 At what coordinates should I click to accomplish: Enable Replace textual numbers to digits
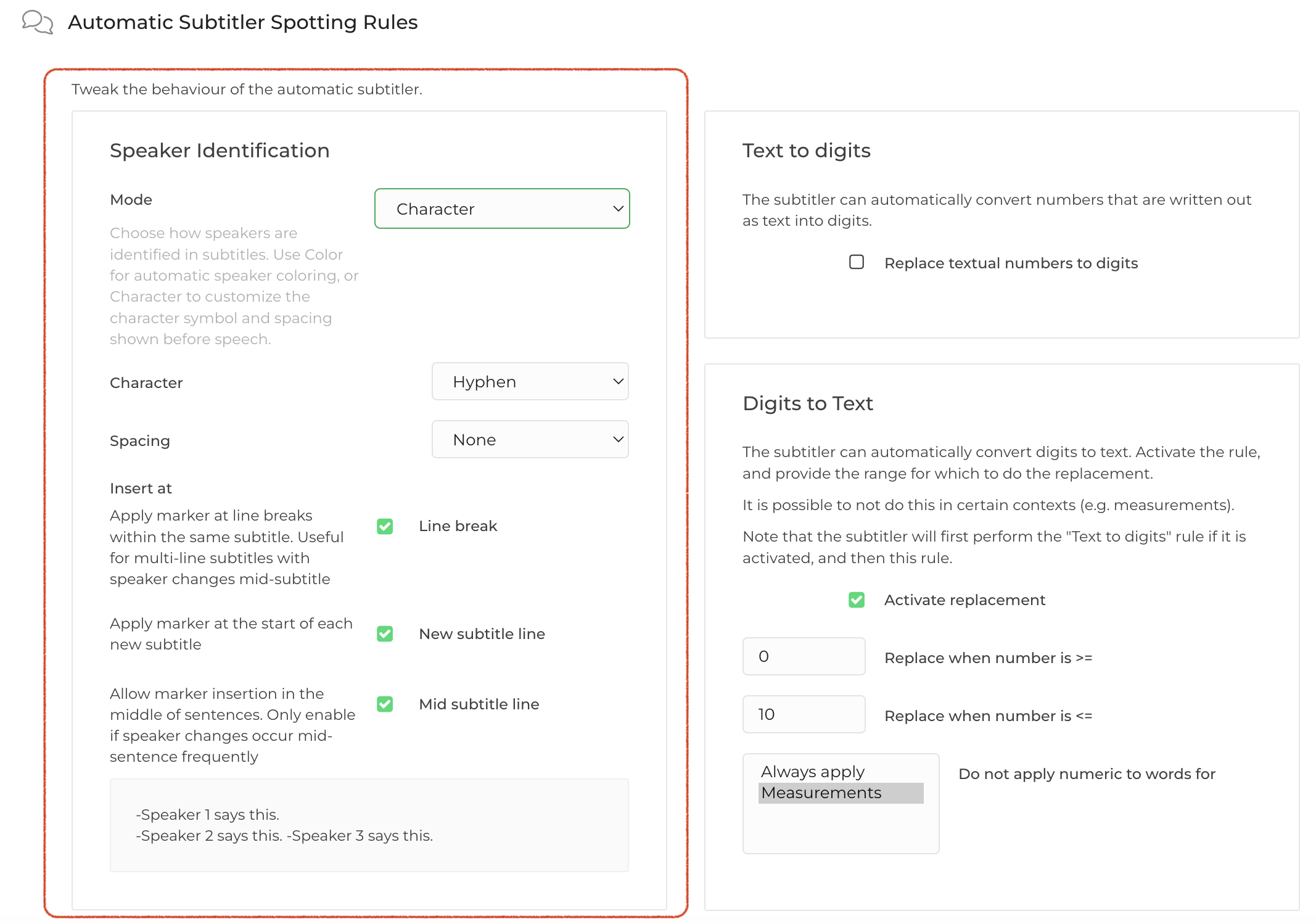[856, 262]
